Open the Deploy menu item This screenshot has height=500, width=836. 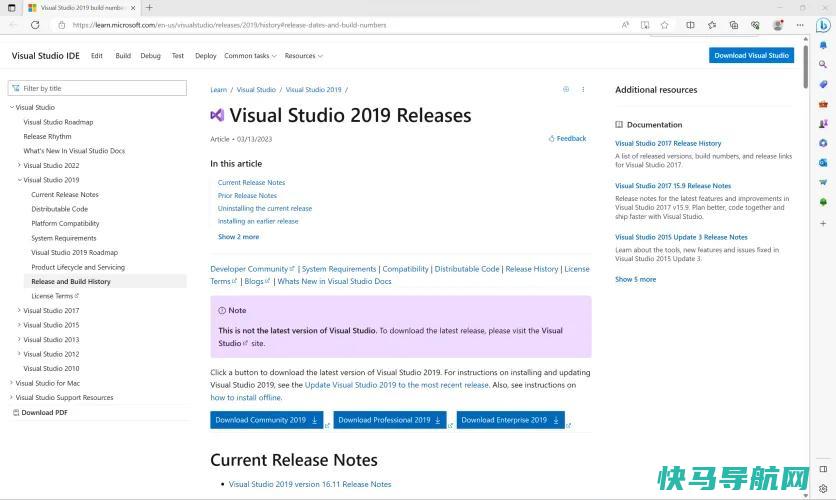coord(205,56)
